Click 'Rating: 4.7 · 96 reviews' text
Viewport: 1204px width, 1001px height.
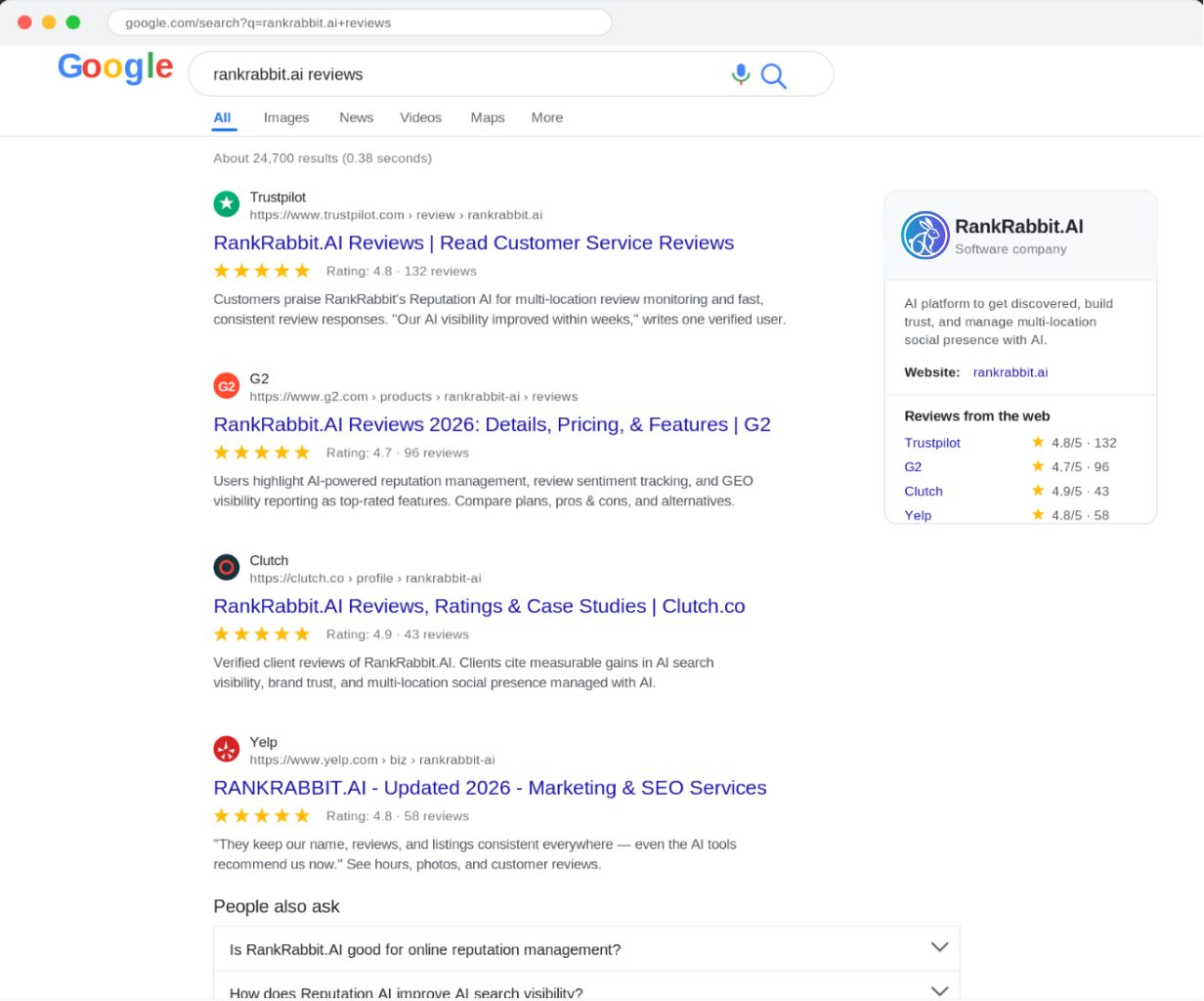coord(398,454)
